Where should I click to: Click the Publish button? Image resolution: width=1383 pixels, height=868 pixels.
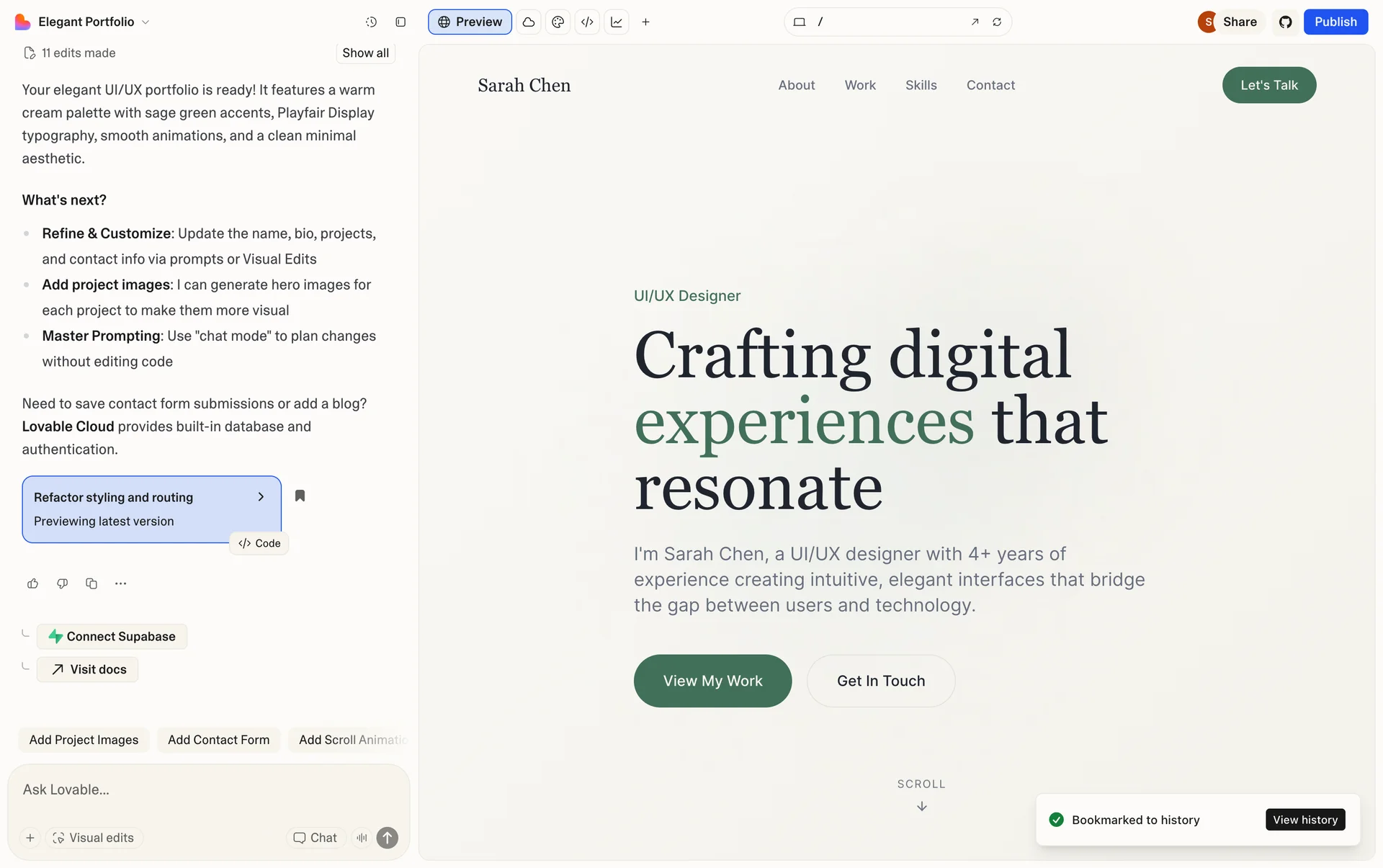click(x=1335, y=22)
